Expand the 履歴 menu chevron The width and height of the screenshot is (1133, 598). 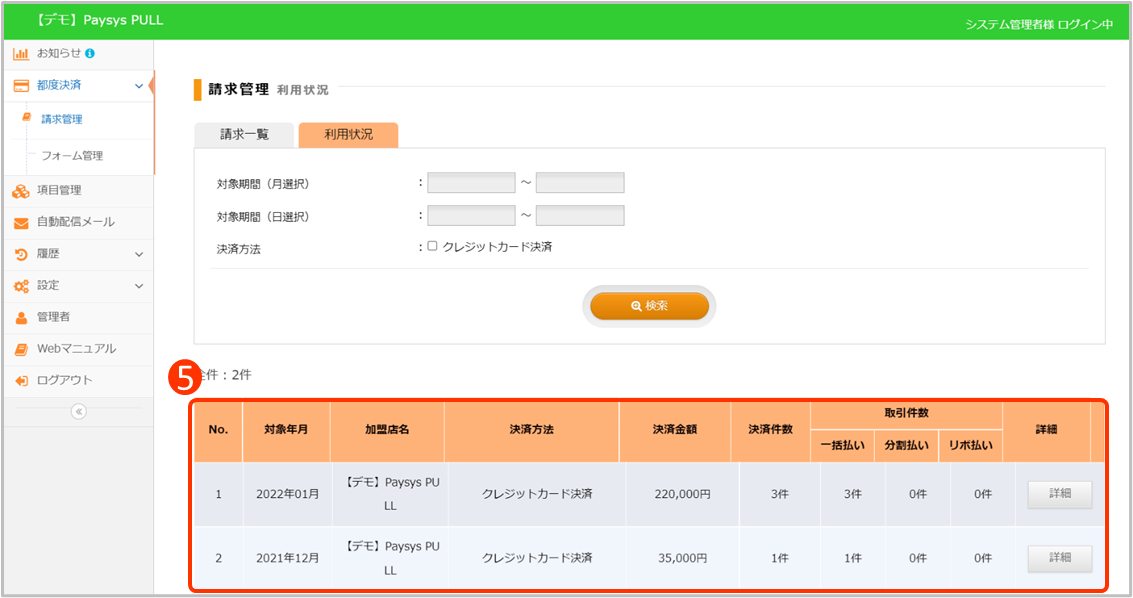pyautogui.click(x=139, y=254)
